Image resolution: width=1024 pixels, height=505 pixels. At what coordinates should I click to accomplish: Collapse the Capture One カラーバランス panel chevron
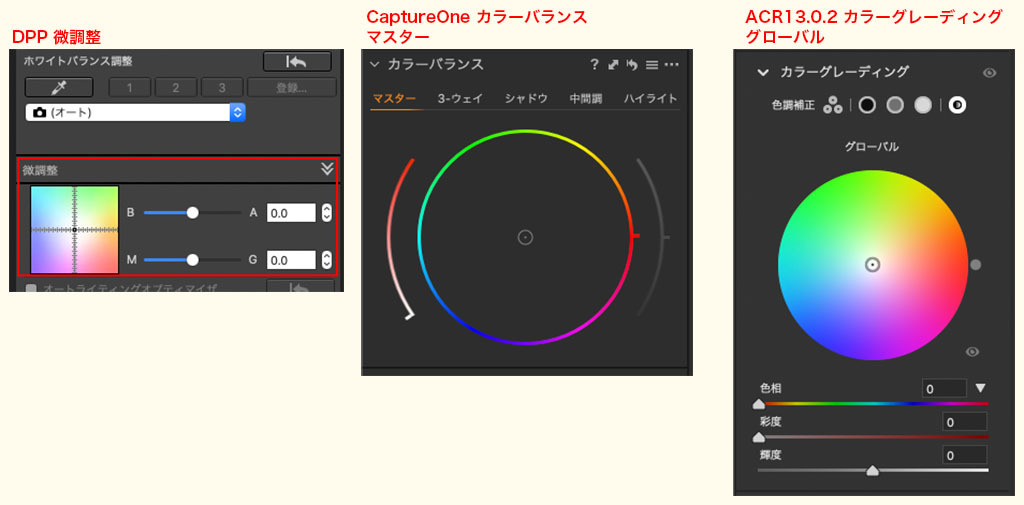click(374, 64)
